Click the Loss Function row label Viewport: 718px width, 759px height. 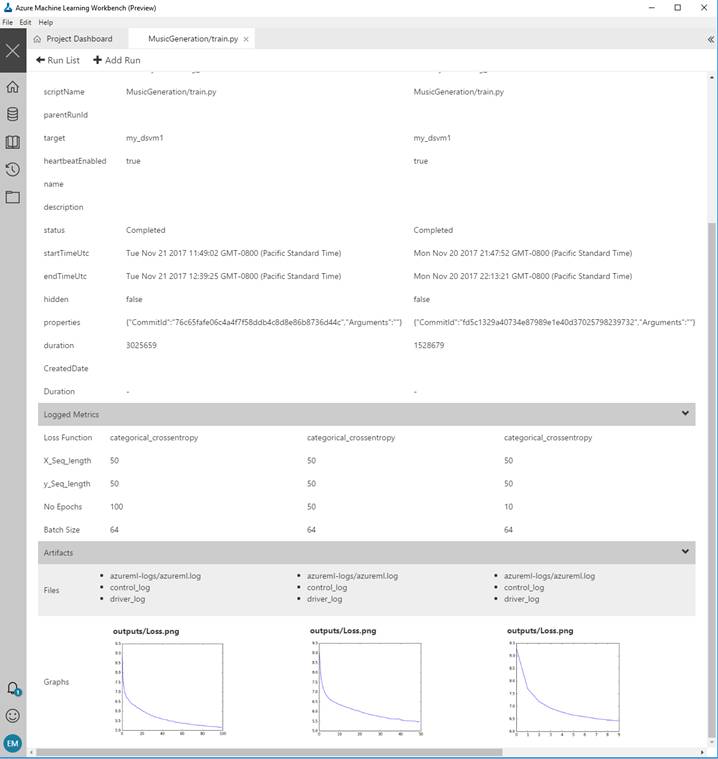click(x=68, y=438)
